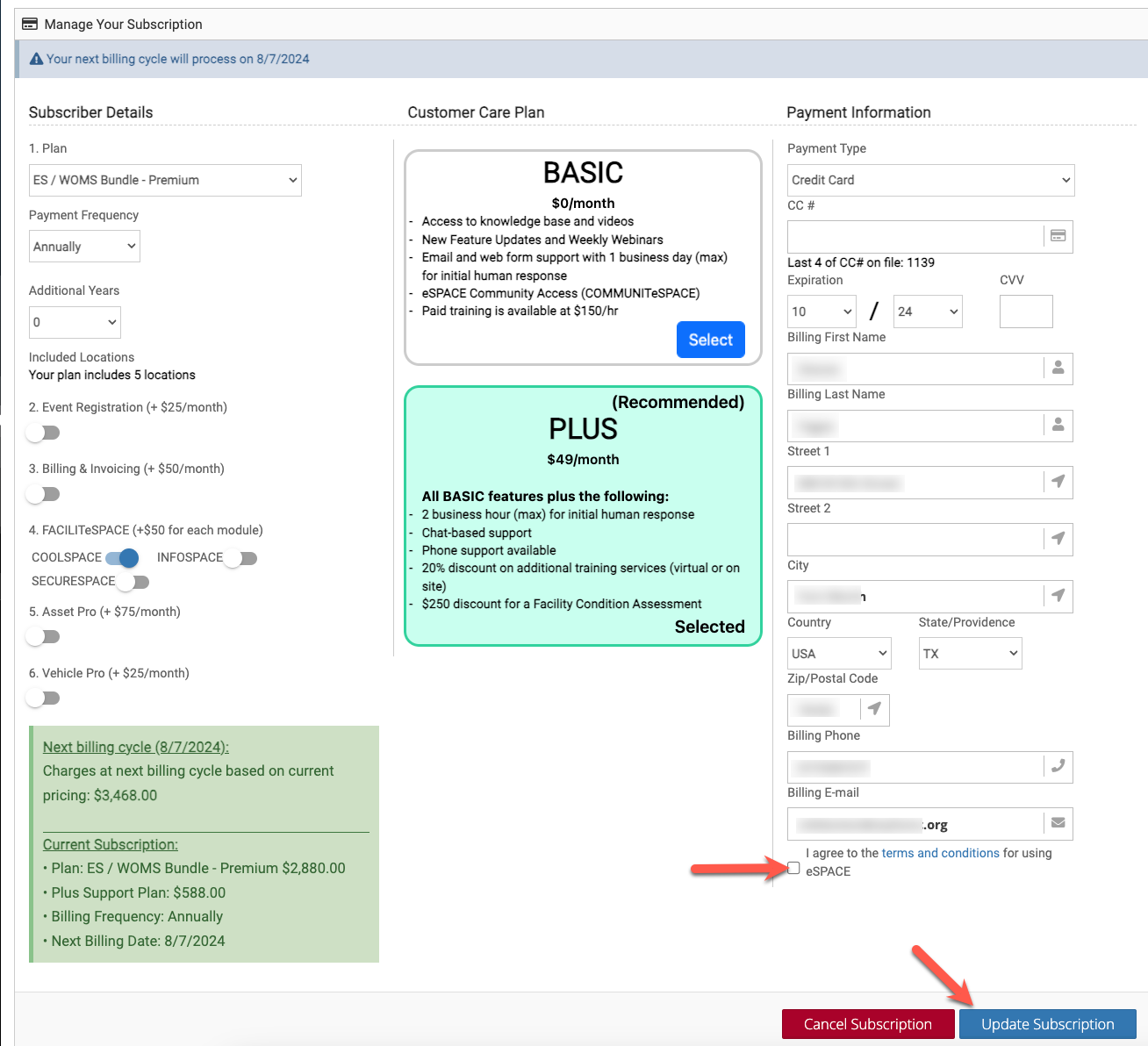The image size is (1148, 1046).
Task: Open the expiration month dropdown showing 10
Action: point(822,312)
